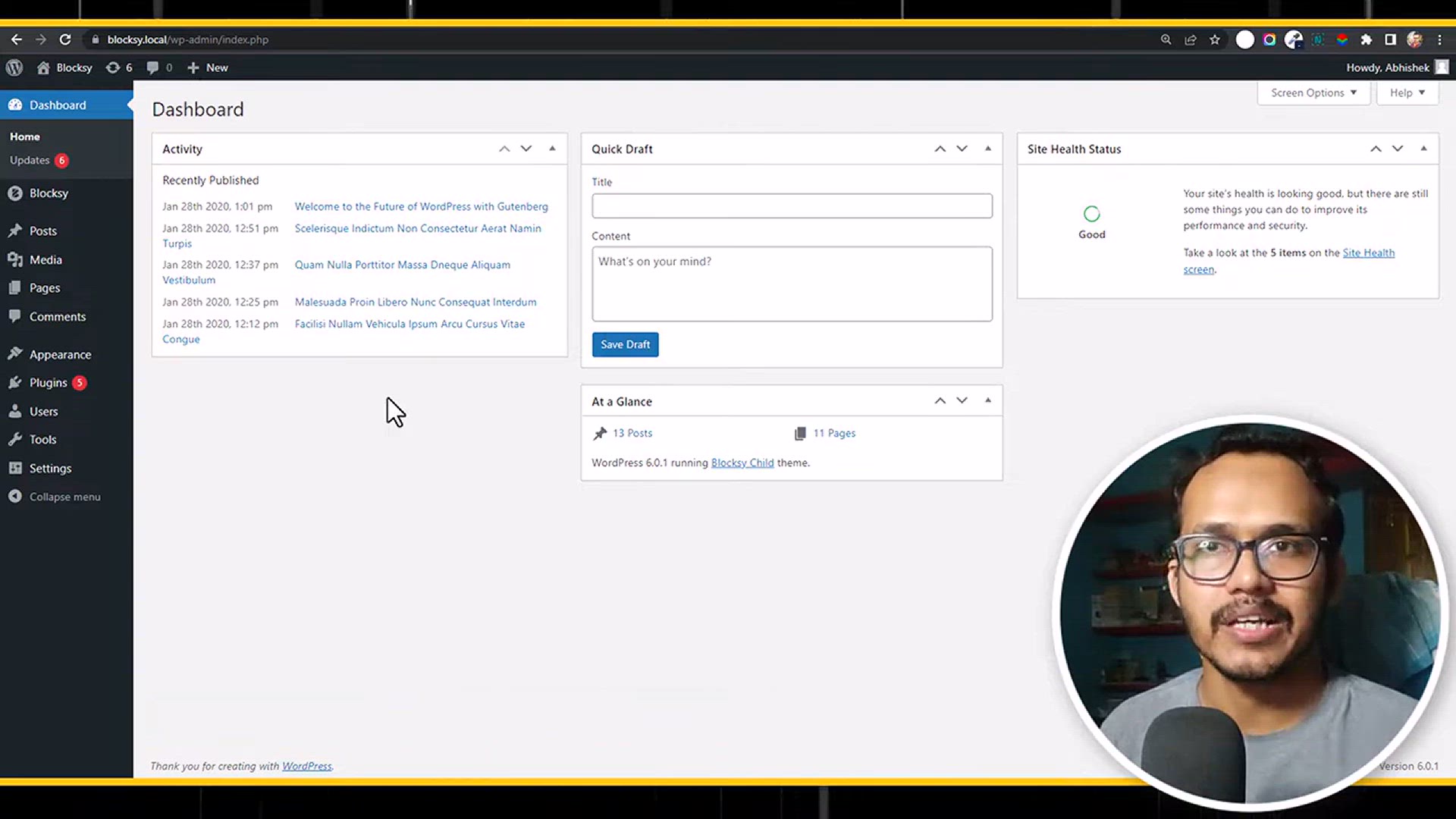Open the Site Health screen link

pos(1368,253)
